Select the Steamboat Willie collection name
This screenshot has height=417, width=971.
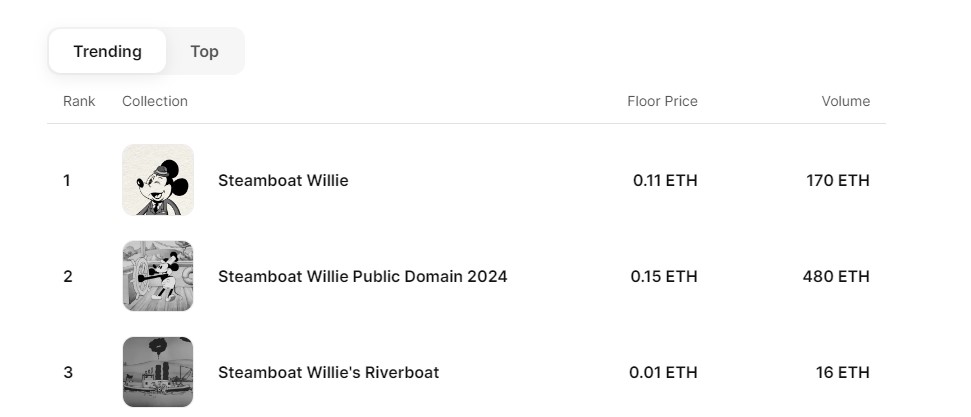click(x=283, y=180)
